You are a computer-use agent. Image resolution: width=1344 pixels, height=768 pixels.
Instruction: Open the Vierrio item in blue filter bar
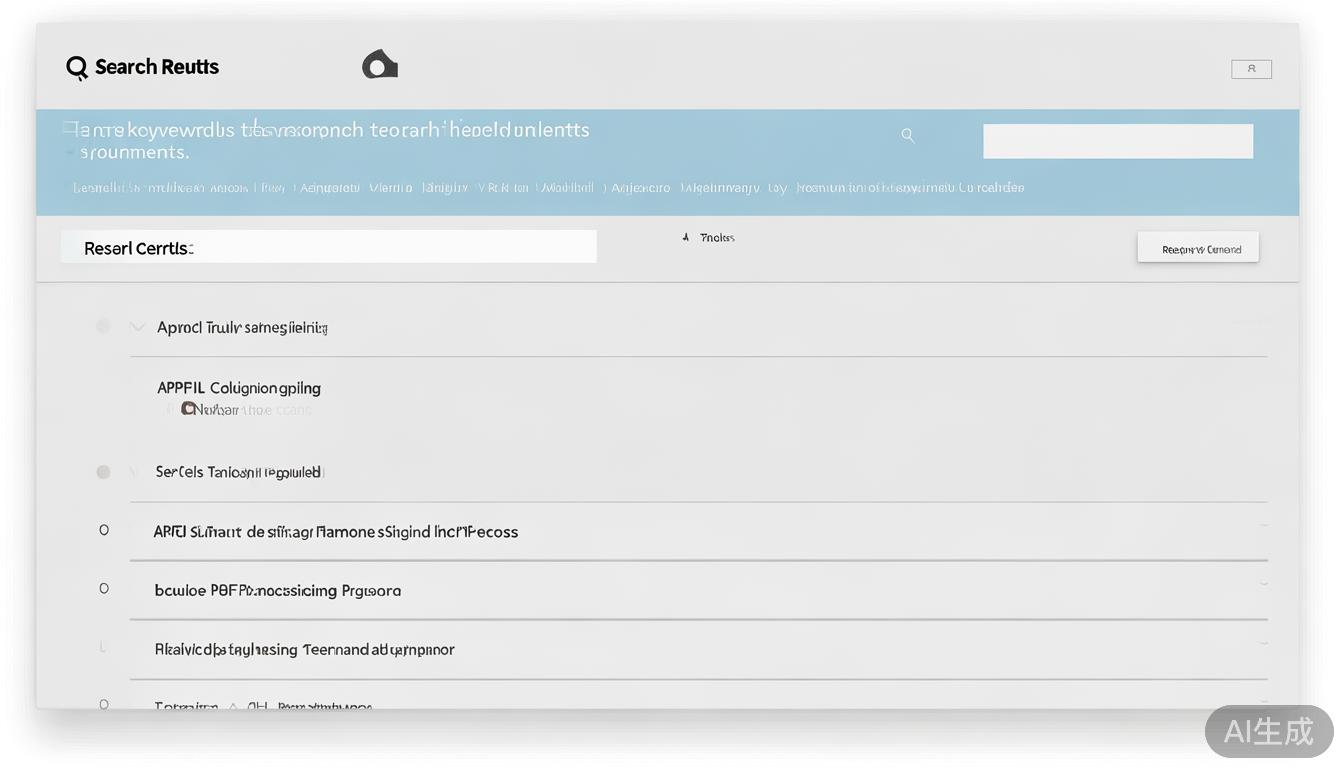390,188
